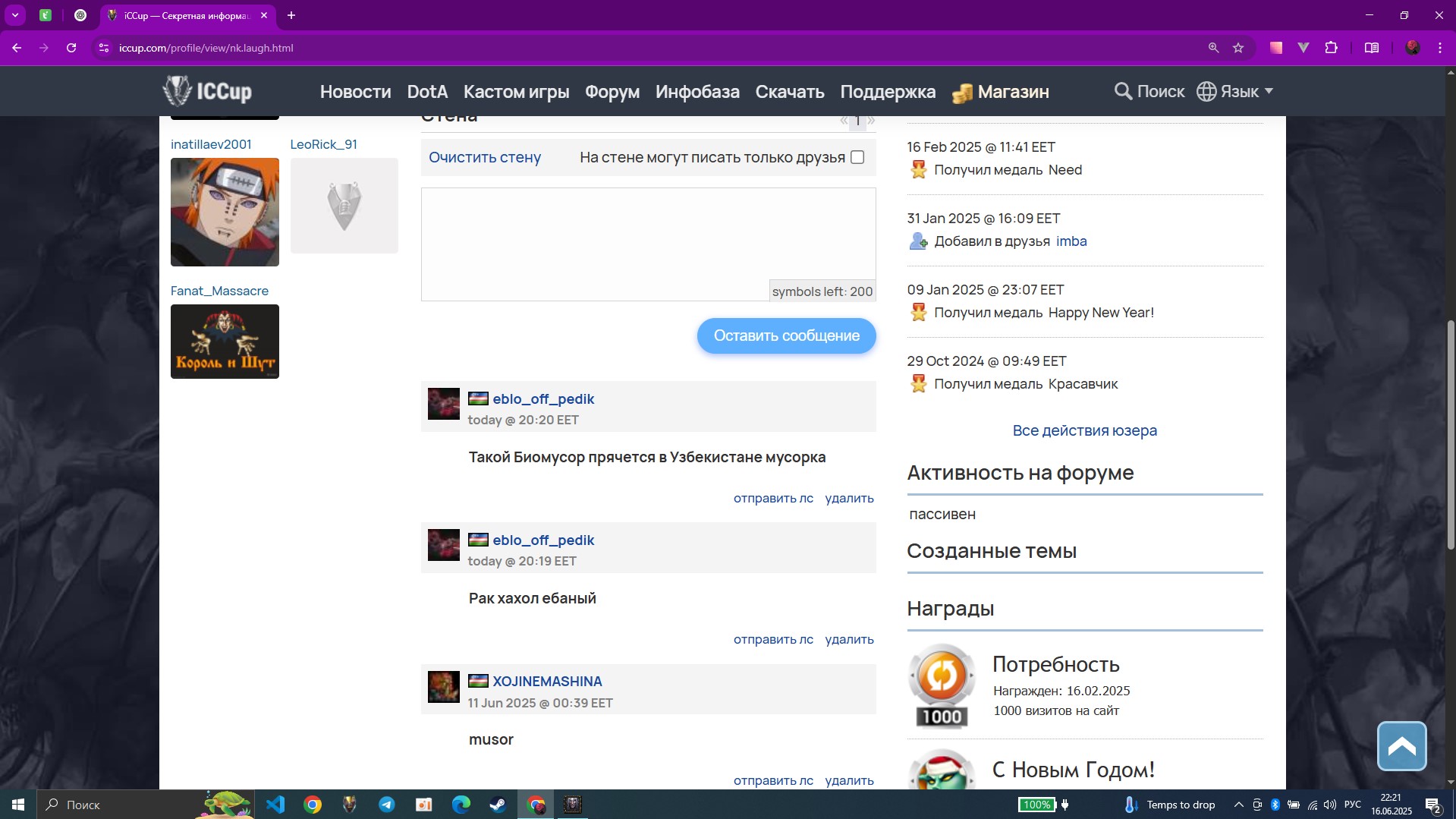The width and height of the screenshot is (1456, 819).
Task: Click the РУС keyboard language indicator
Action: pos(1352,805)
